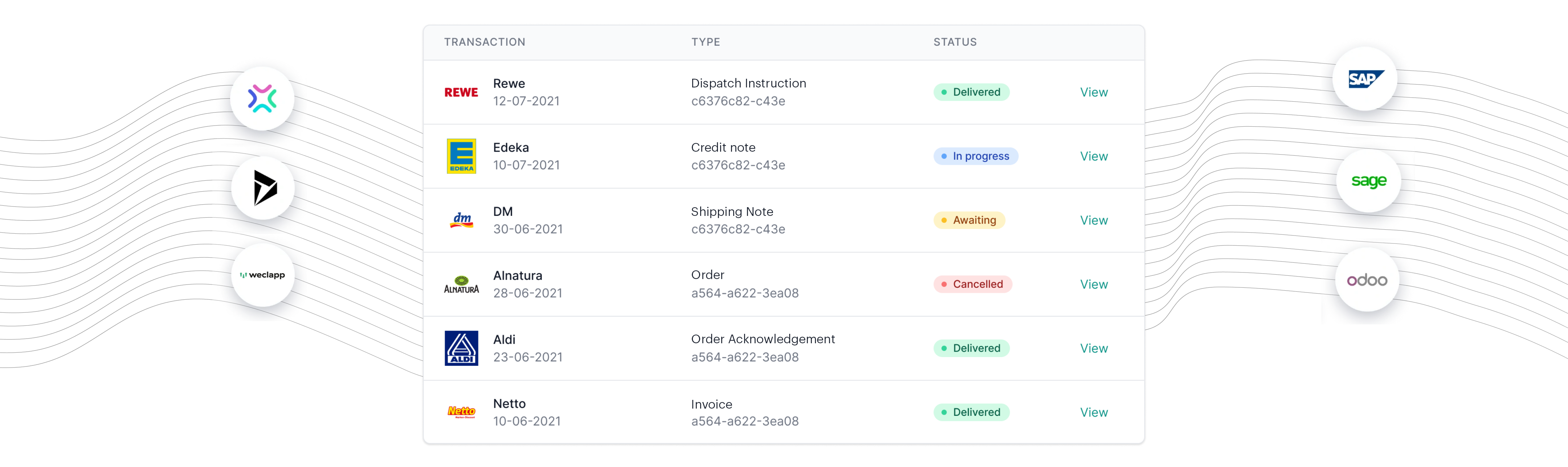Click the Odoo logo circle
This screenshot has width=1568, height=467.
coord(1367,280)
